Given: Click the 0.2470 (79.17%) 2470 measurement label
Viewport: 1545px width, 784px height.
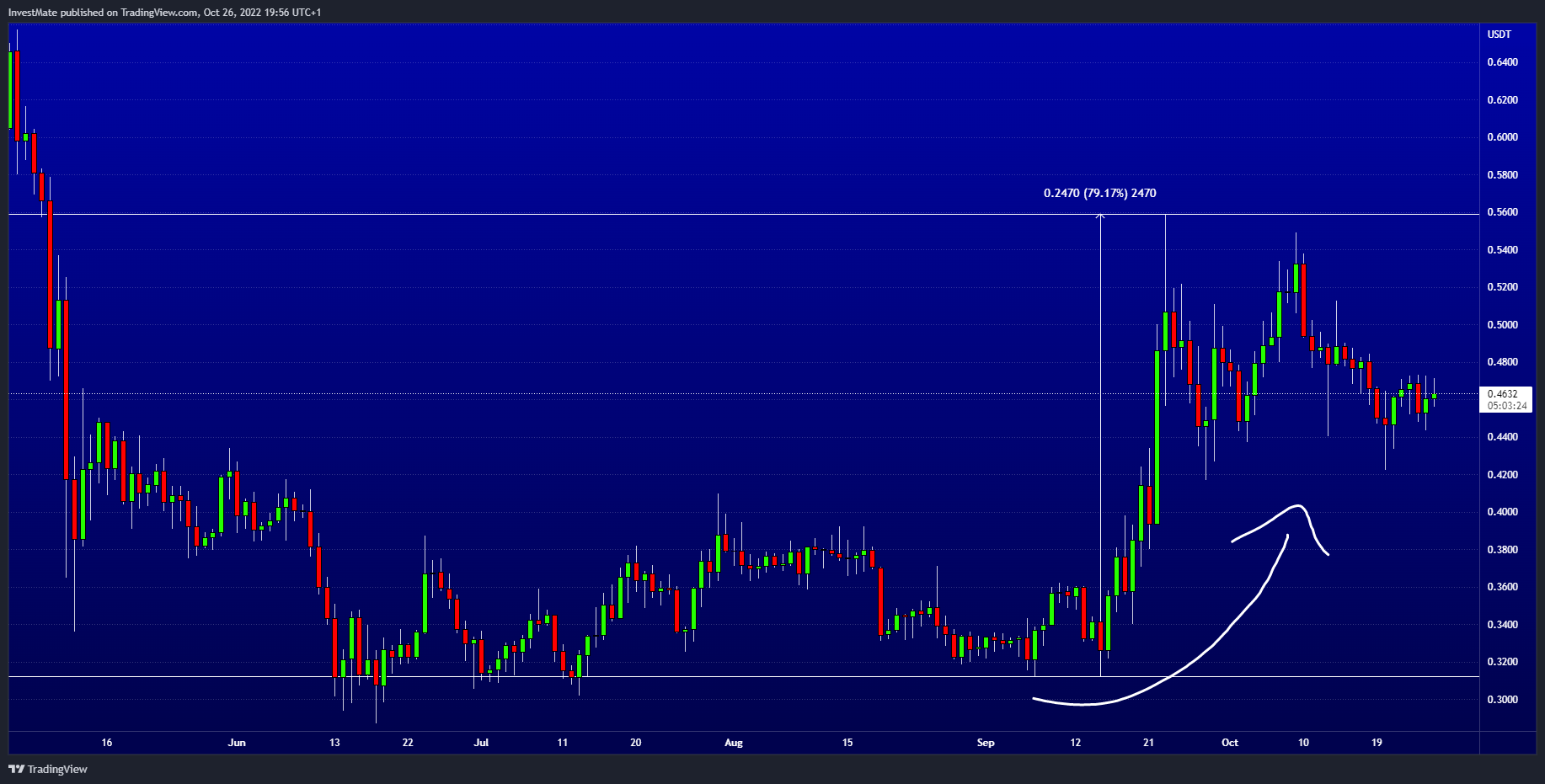Looking at the screenshot, I should pyautogui.click(x=1099, y=193).
